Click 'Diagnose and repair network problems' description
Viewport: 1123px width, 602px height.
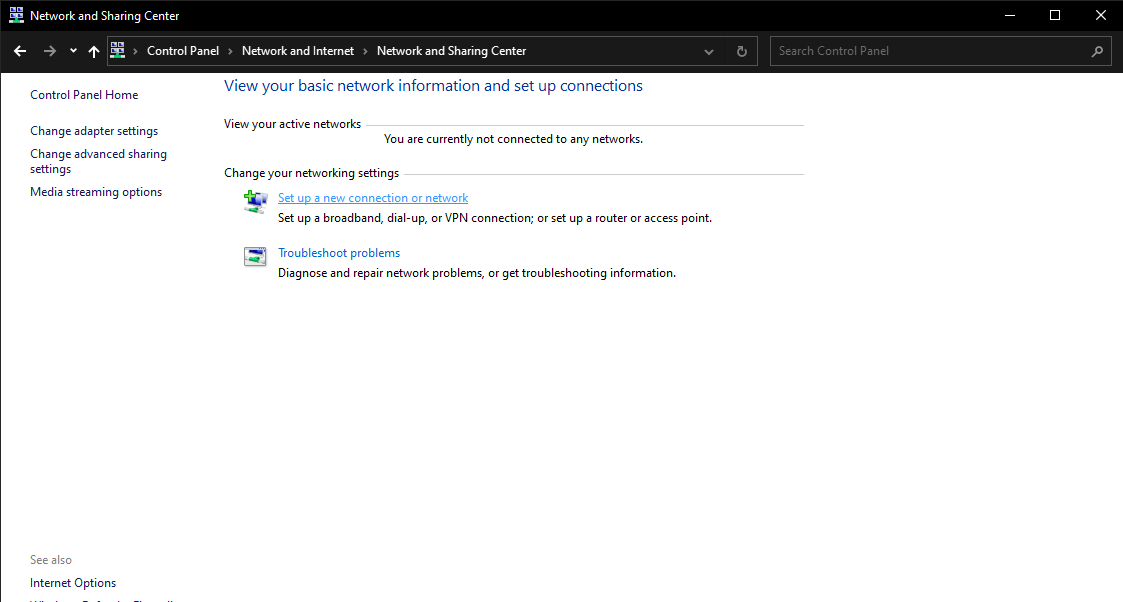coord(476,273)
